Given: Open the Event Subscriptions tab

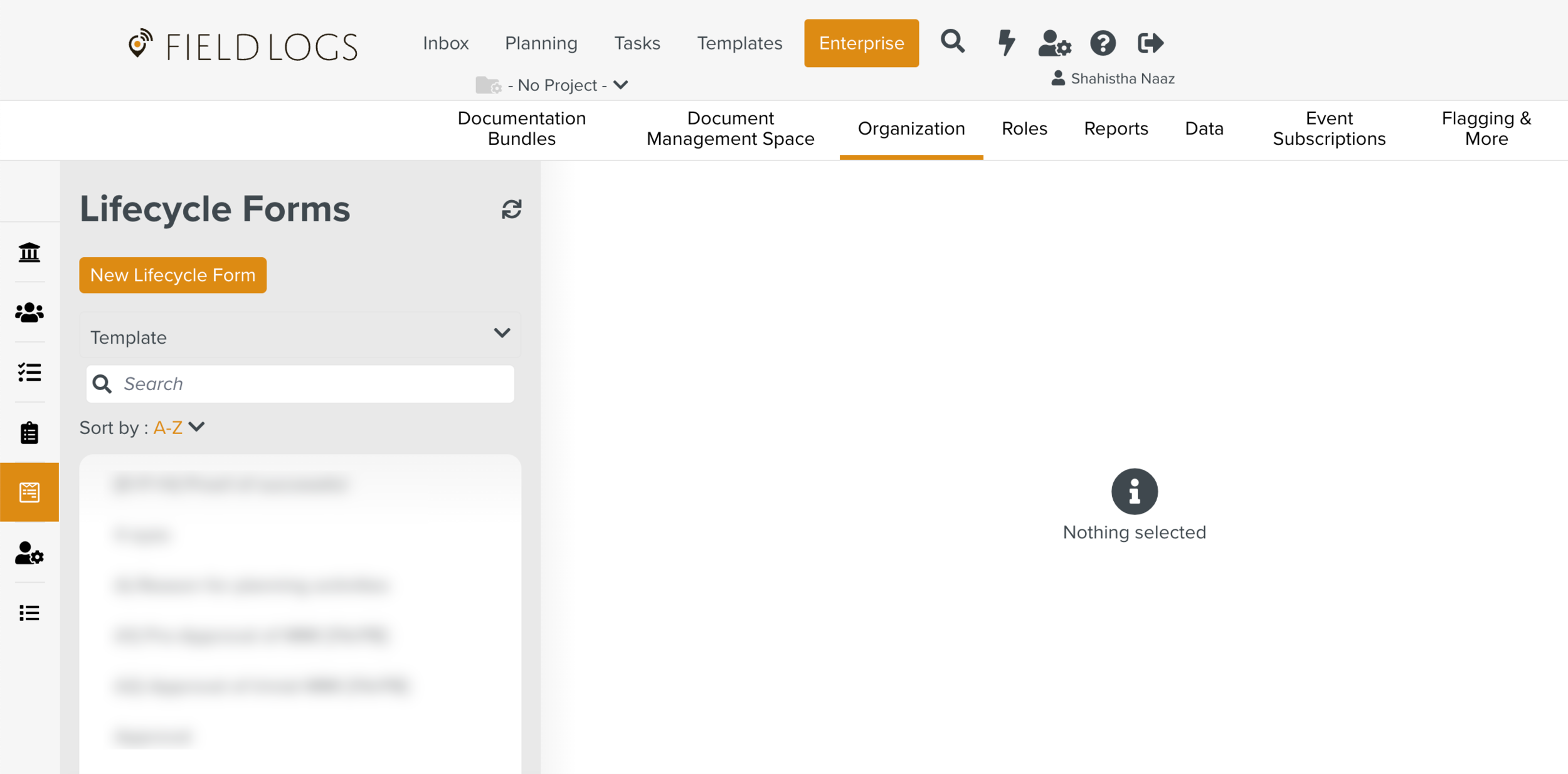Looking at the screenshot, I should [1328, 129].
